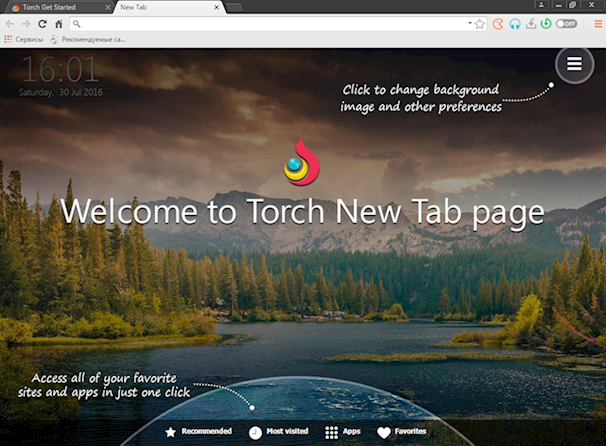Click the 16:01 clock display
The image size is (606, 446).
(61, 70)
